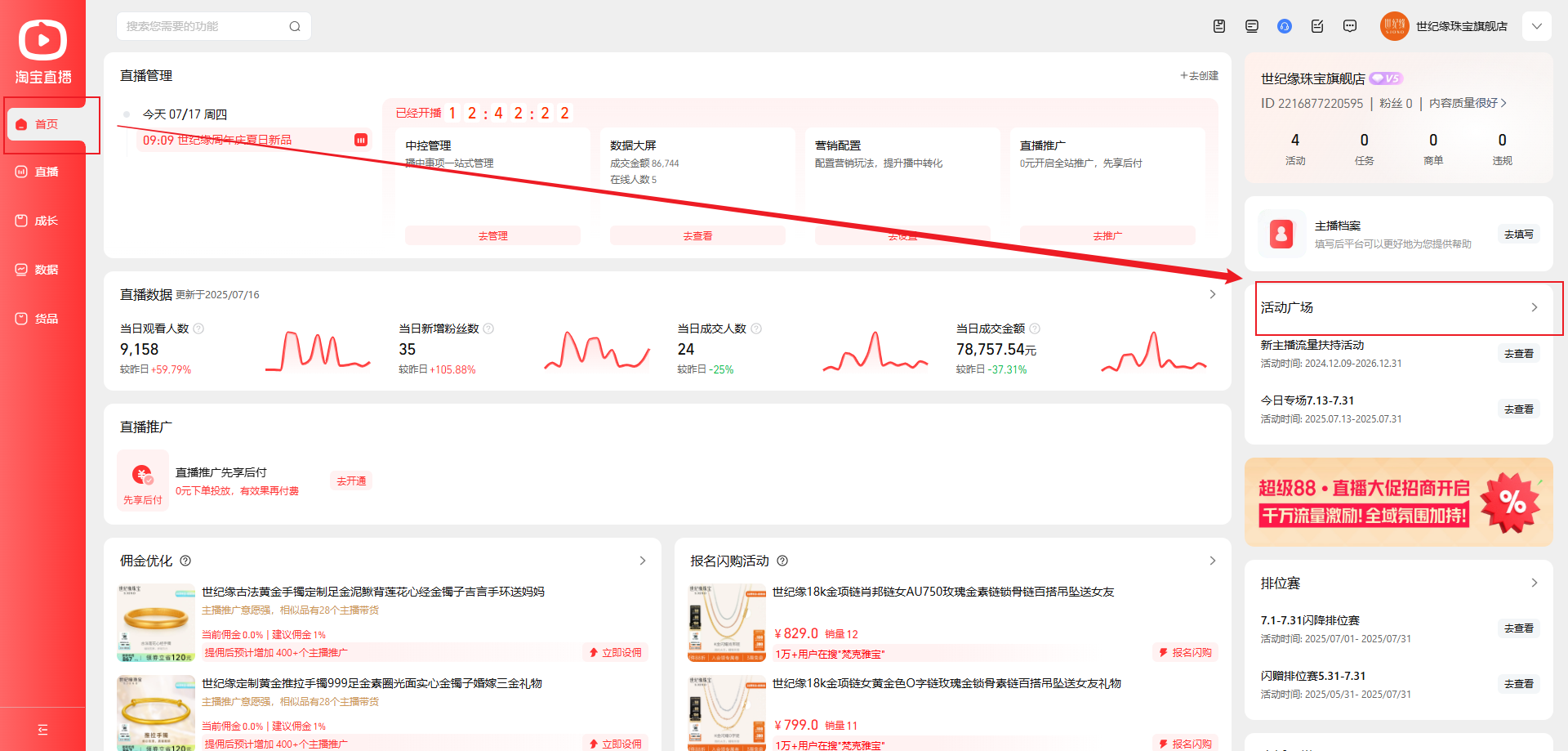The height and width of the screenshot is (751, 1568).
Task: Expand the 活动广场 section chevron
Action: (x=1534, y=307)
